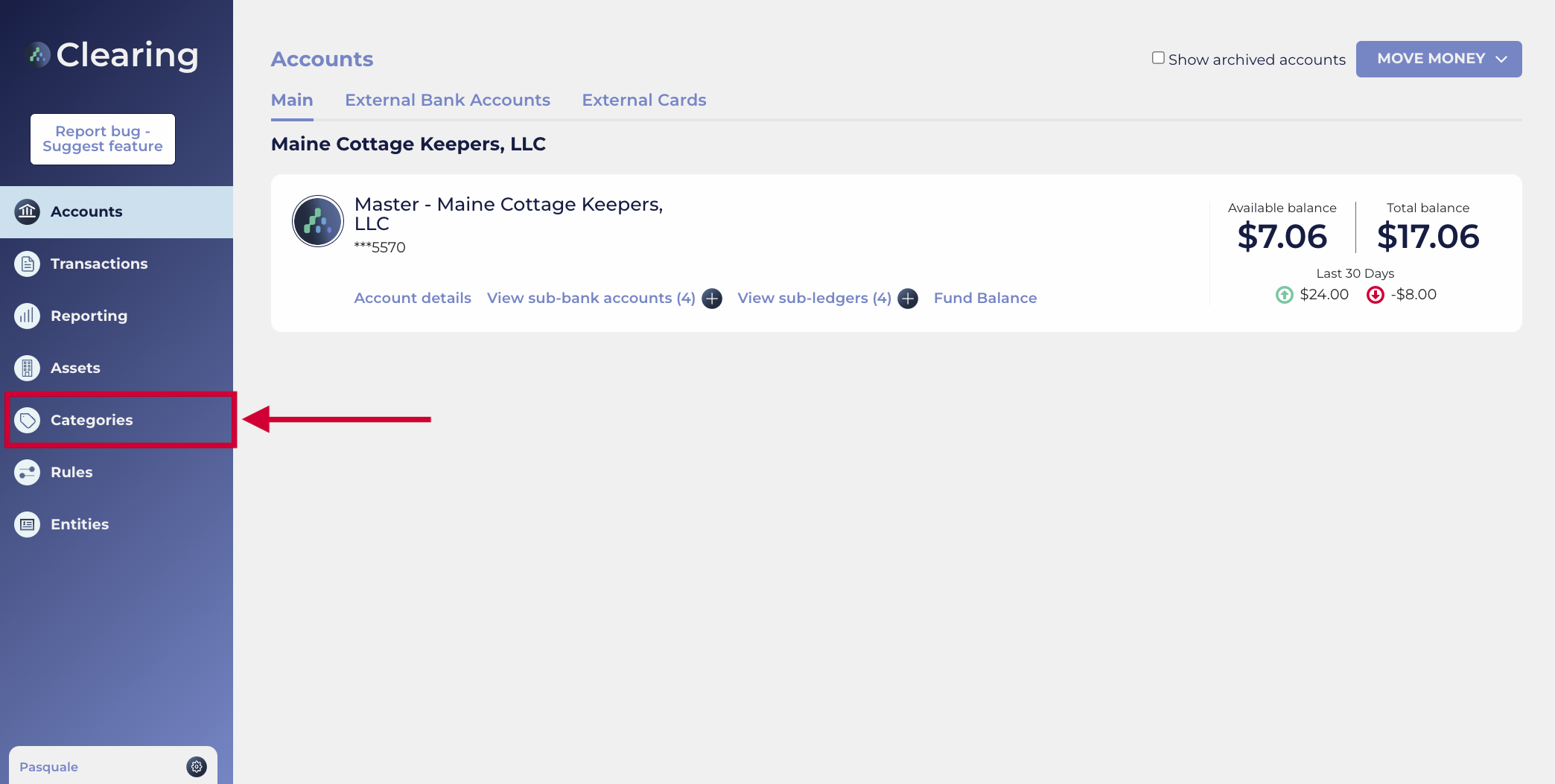
Task: Click total balance $17.06
Action: click(1428, 237)
